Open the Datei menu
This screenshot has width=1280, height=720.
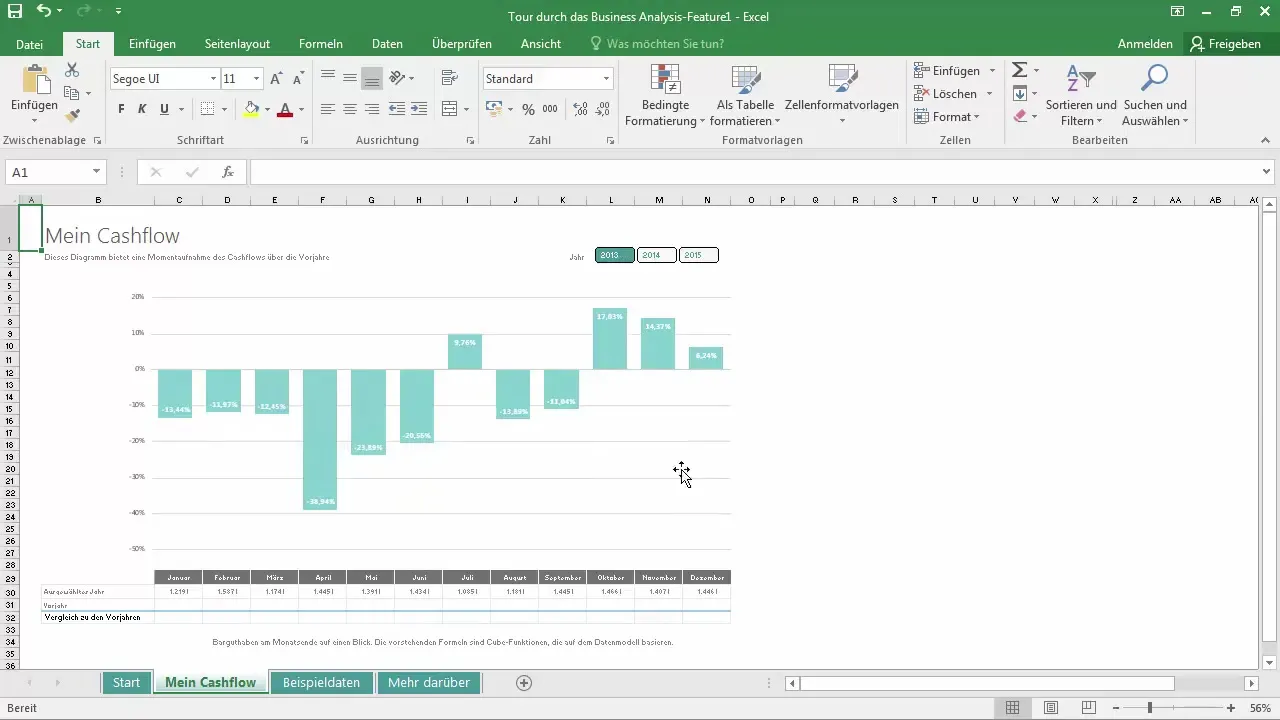coord(30,44)
